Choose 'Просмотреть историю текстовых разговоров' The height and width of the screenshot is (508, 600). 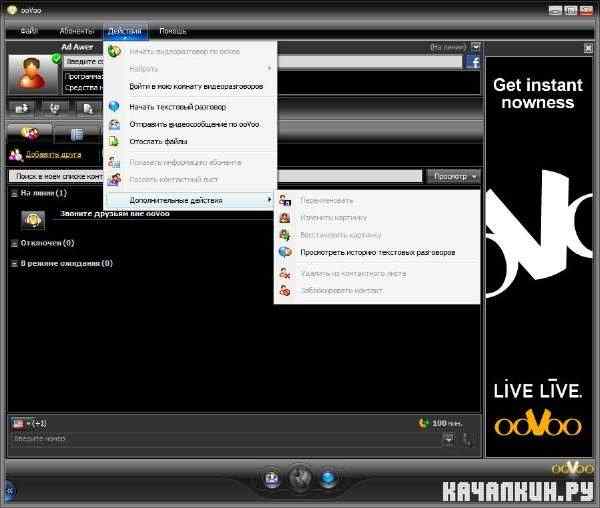[x=377, y=252]
